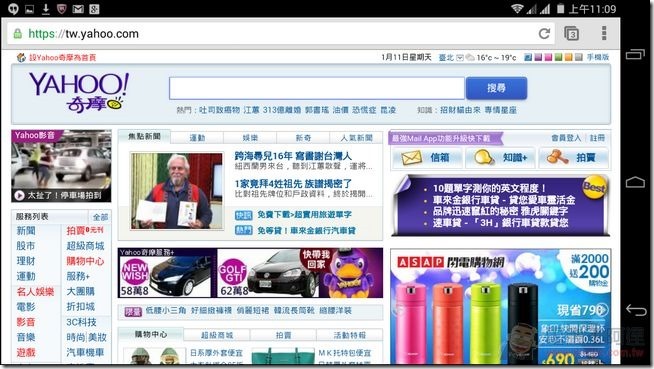
Task: Select the gray theme swatch
Action: pyautogui.click(x=579, y=57)
